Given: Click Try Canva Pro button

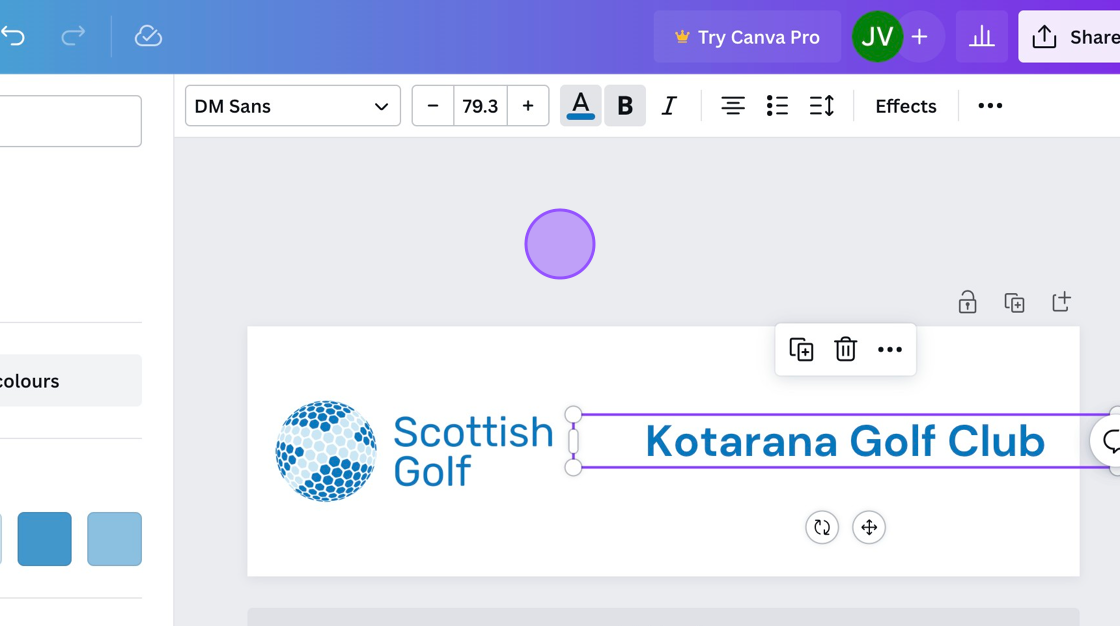Looking at the screenshot, I should (747, 37).
